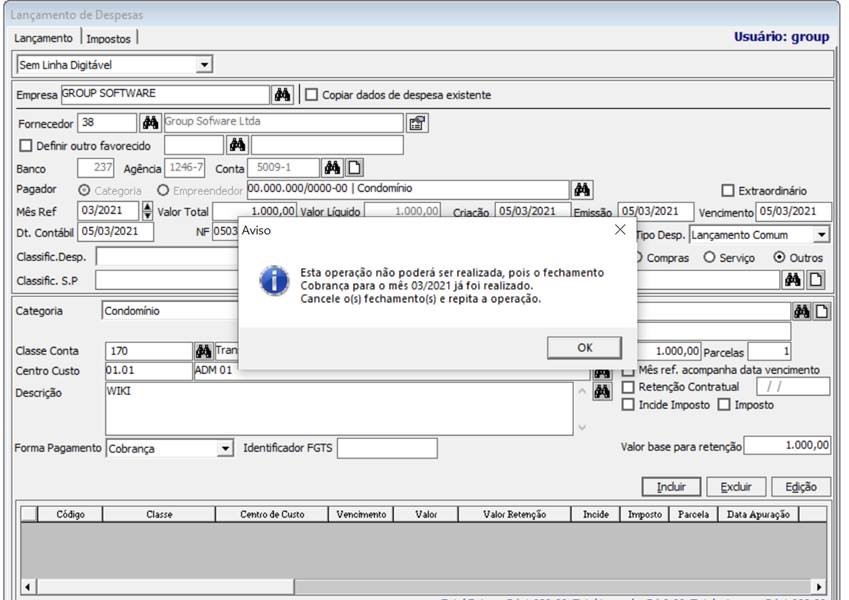
Task: Click the Mês Ref spinner arrows
Action: 147,211
